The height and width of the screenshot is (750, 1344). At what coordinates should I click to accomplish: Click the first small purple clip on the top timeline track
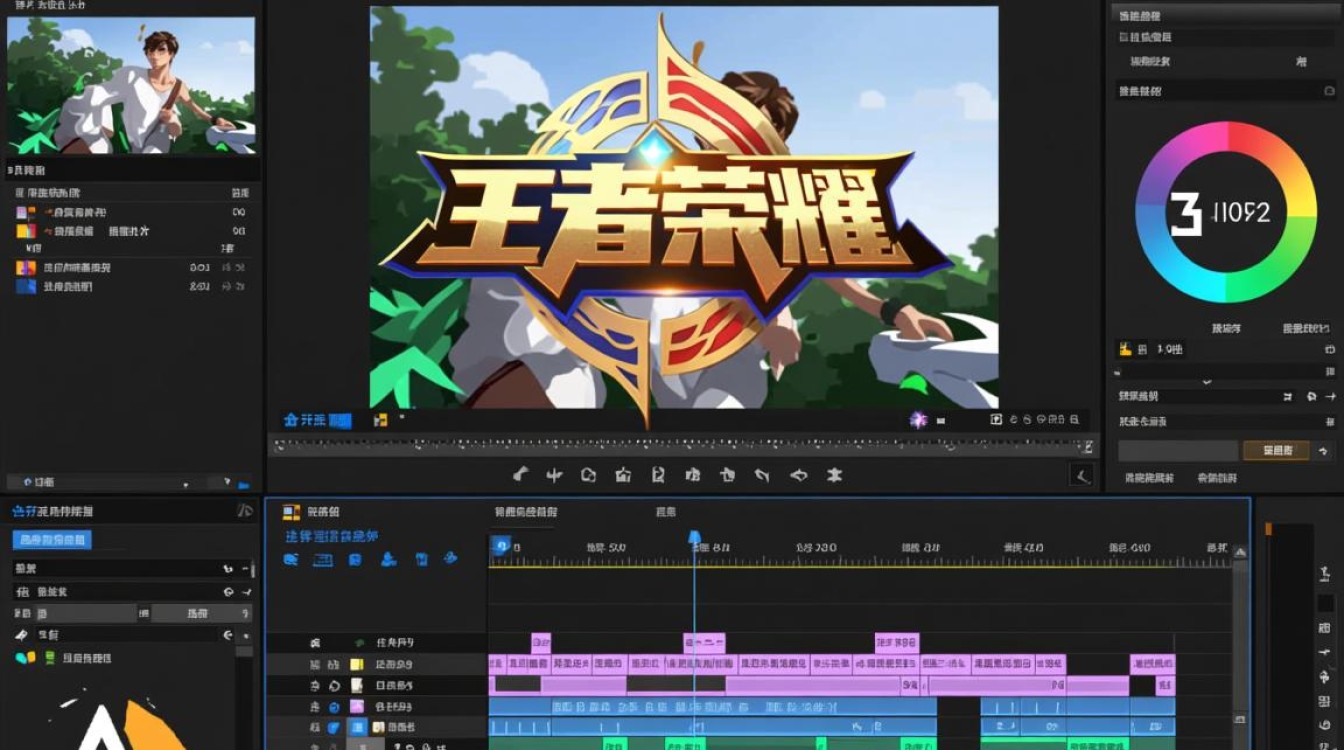pyautogui.click(x=541, y=643)
